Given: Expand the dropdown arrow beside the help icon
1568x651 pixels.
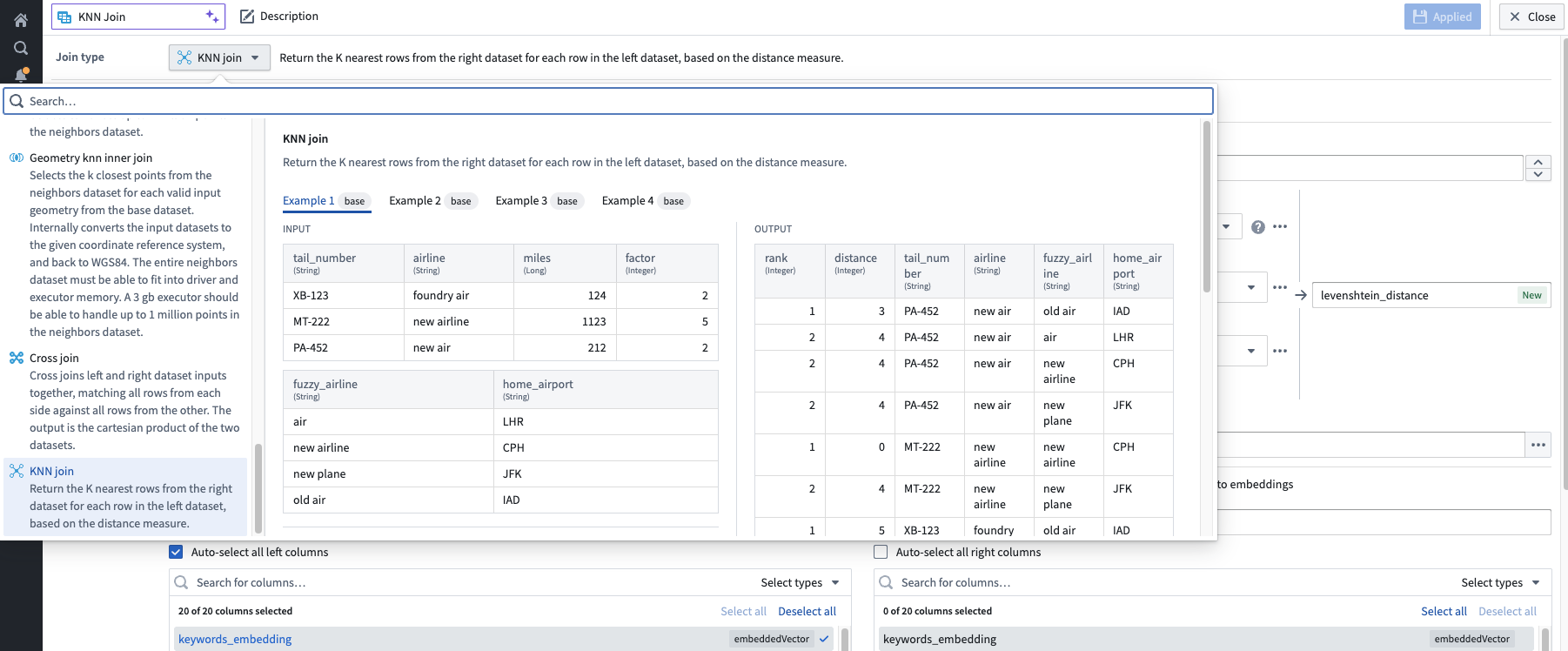Looking at the screenshot, I should tap(1226, 227).
